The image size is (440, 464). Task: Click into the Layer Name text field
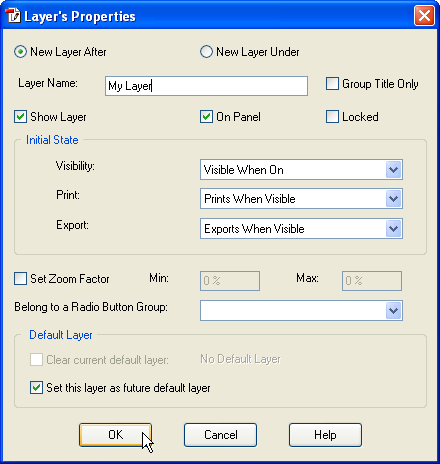pyautogui.click(x=206, y=86)
